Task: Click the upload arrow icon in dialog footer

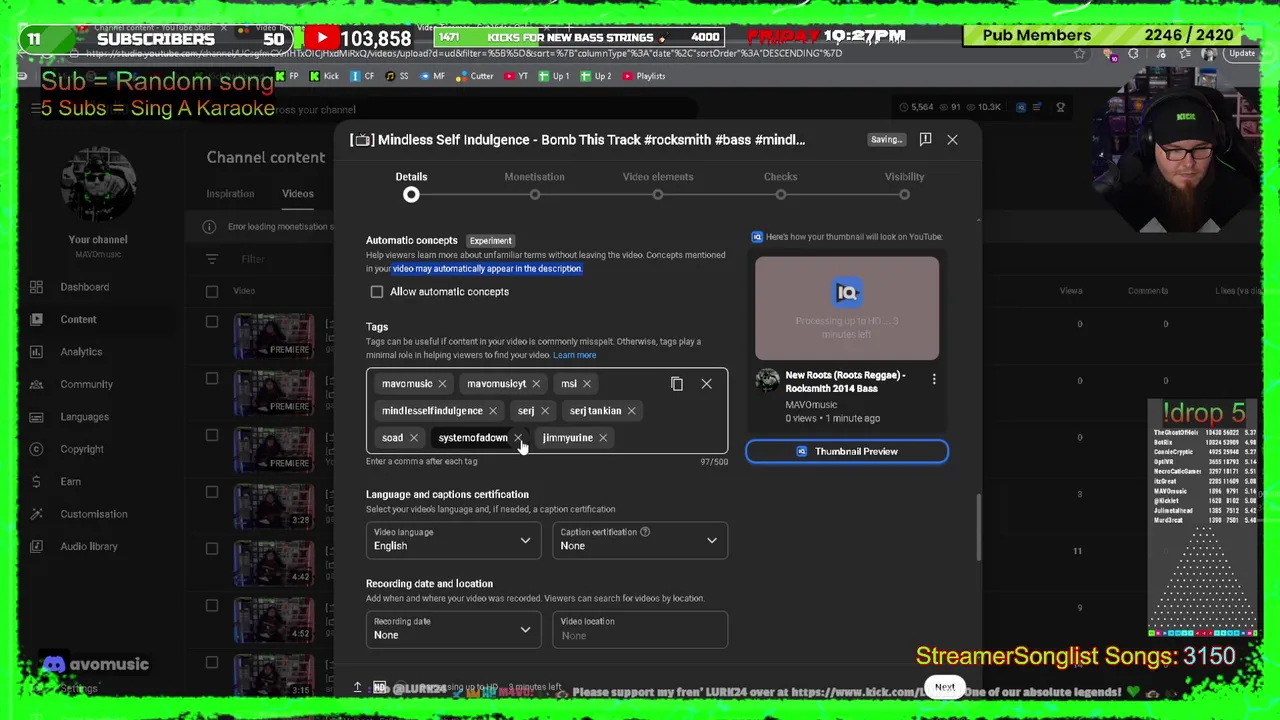Action: 357,687
